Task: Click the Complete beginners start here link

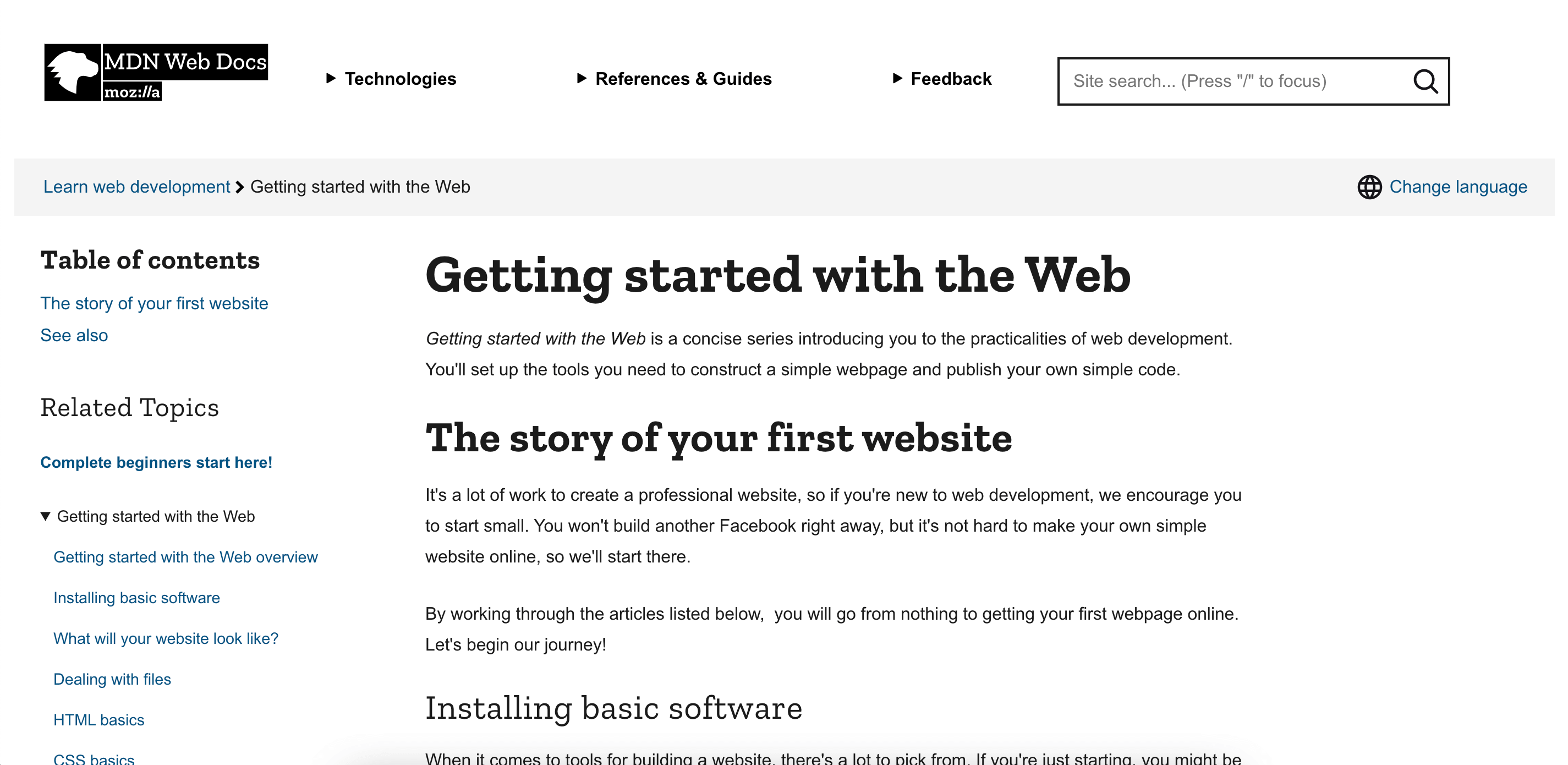Action: pyautogui.click(x=155, y=462)
